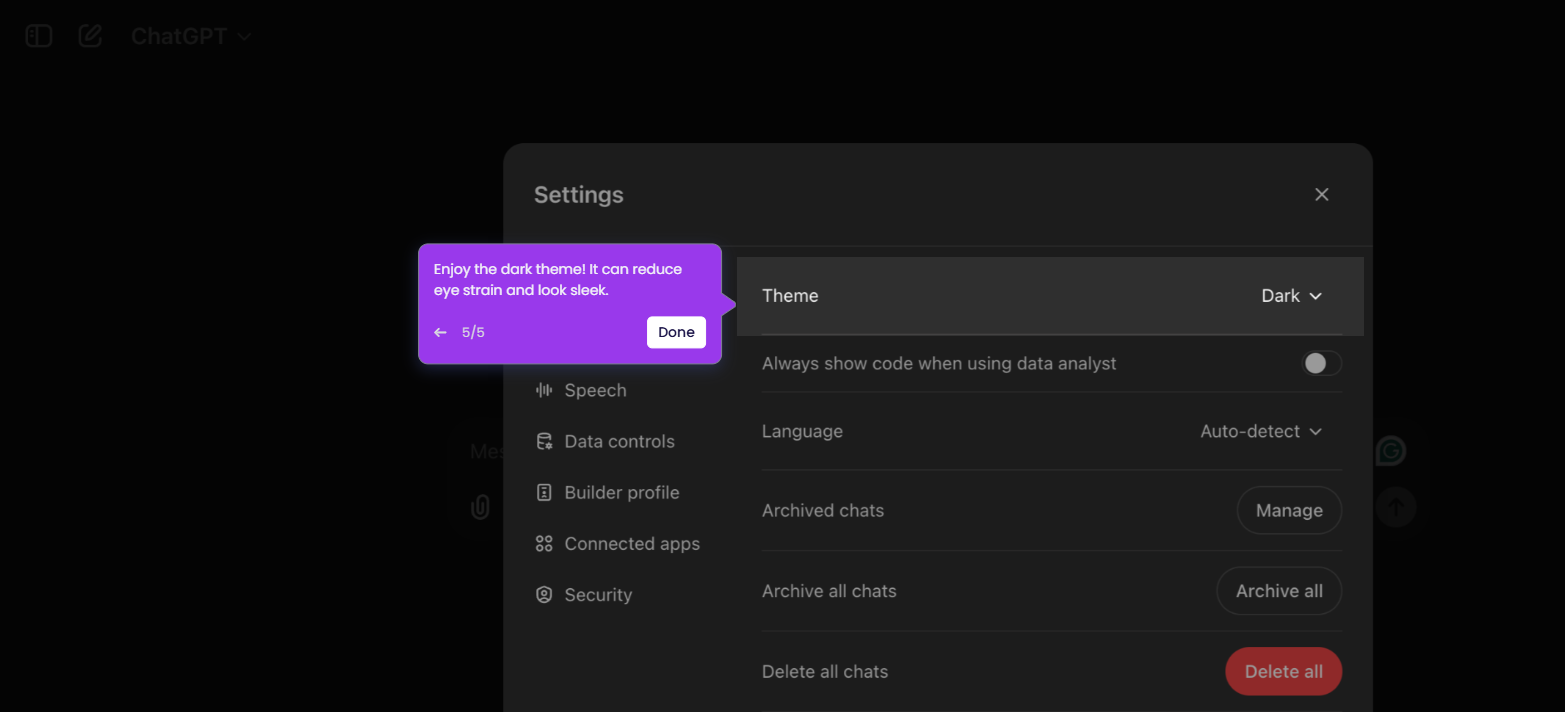Toggle the sidebar open

coord(37,35)
